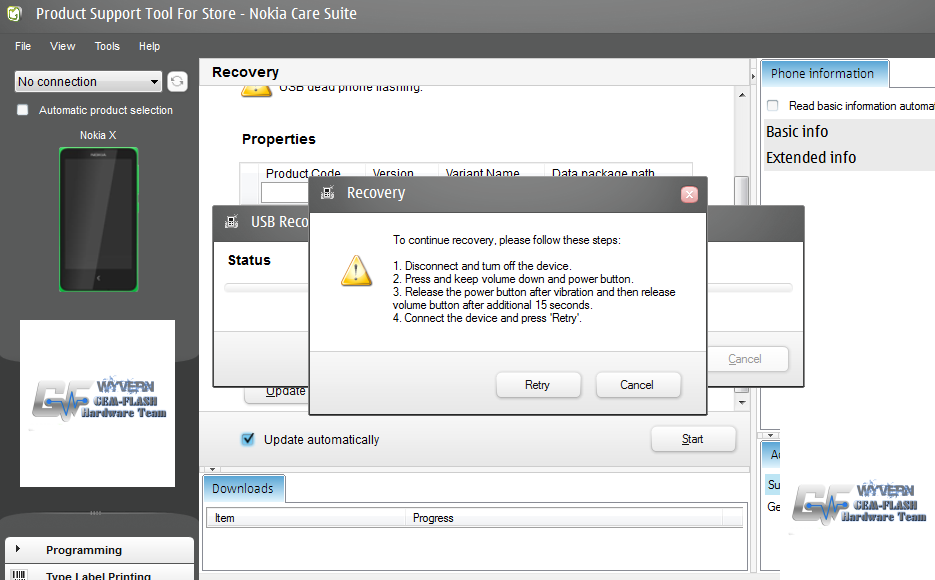Open the Tools menu
The height and width of the screenshot is (580, 935).
[107, 46]
